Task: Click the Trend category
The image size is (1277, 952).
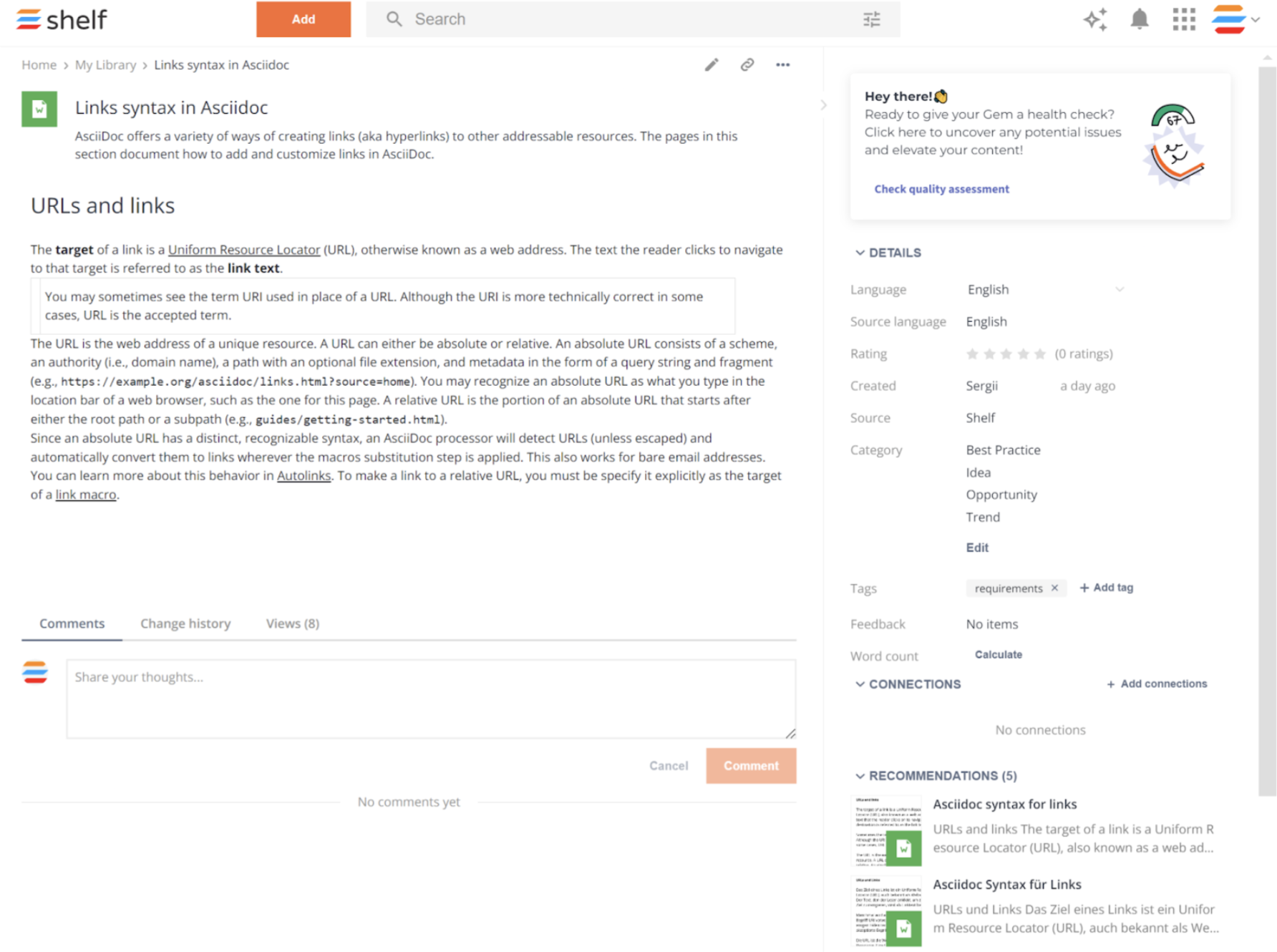Action: coord(983,517)
